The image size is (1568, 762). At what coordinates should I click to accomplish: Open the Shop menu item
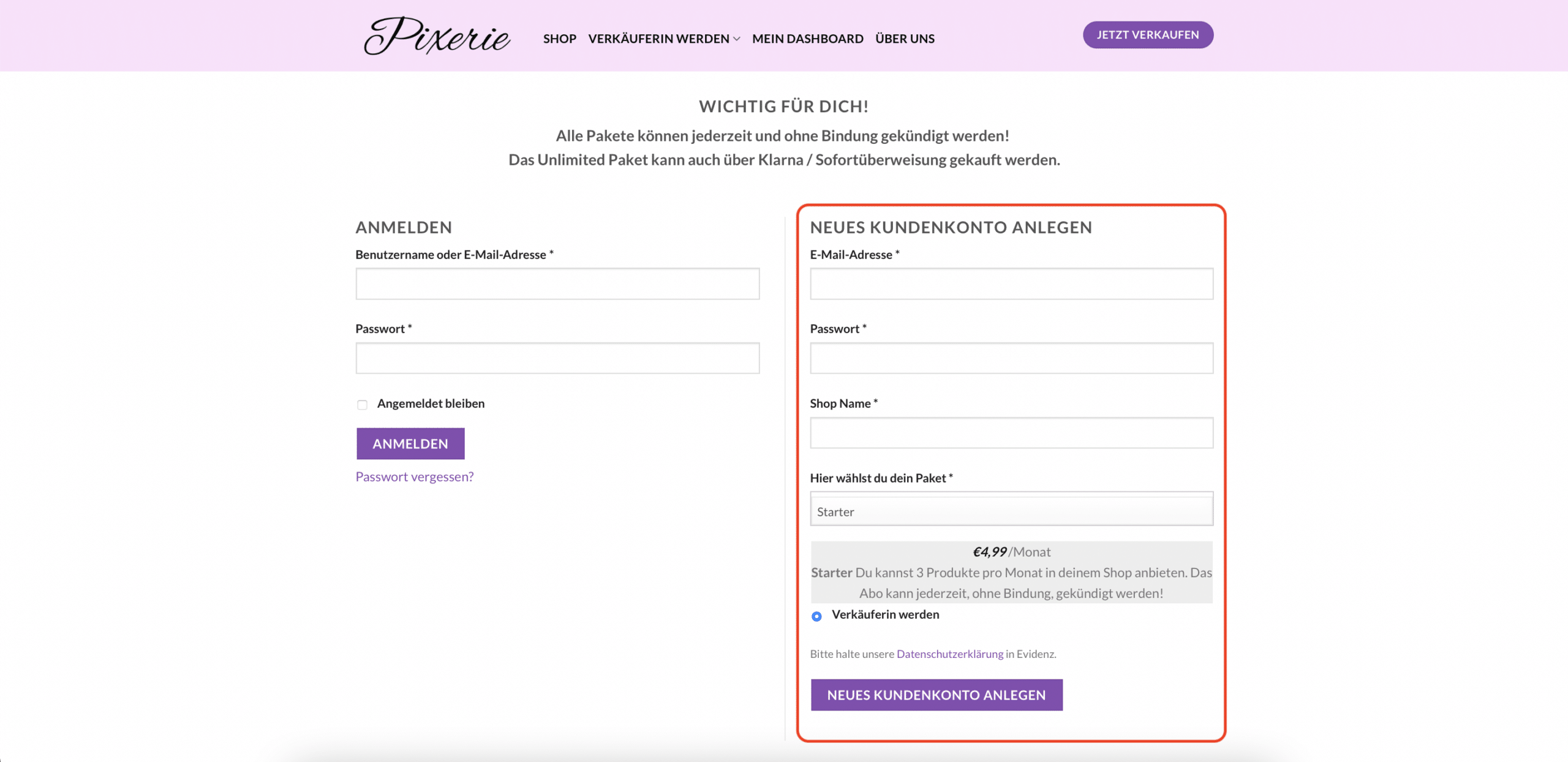tap(560, 39)
